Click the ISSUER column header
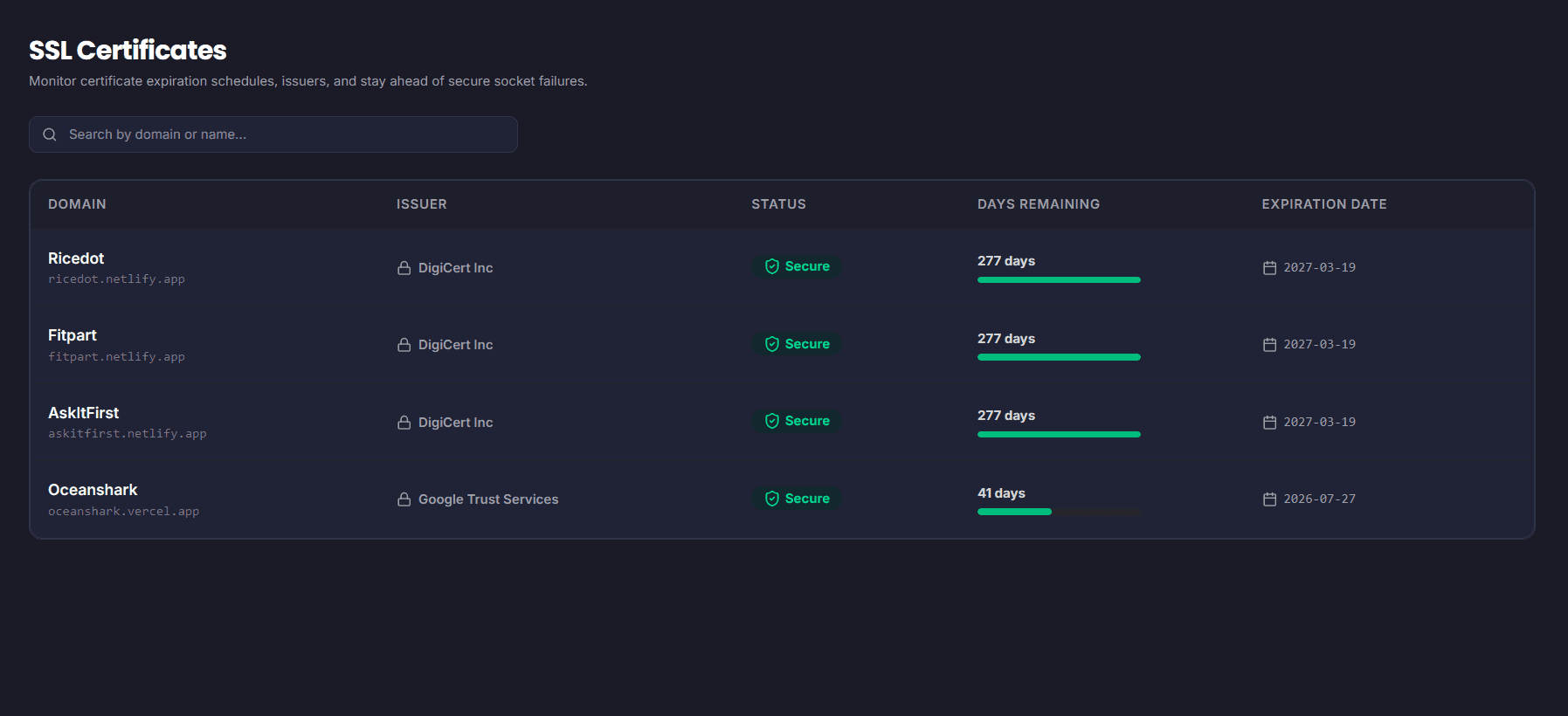Screen dimensions: 1568x716 pyautogui.click(x=422, y=204)
